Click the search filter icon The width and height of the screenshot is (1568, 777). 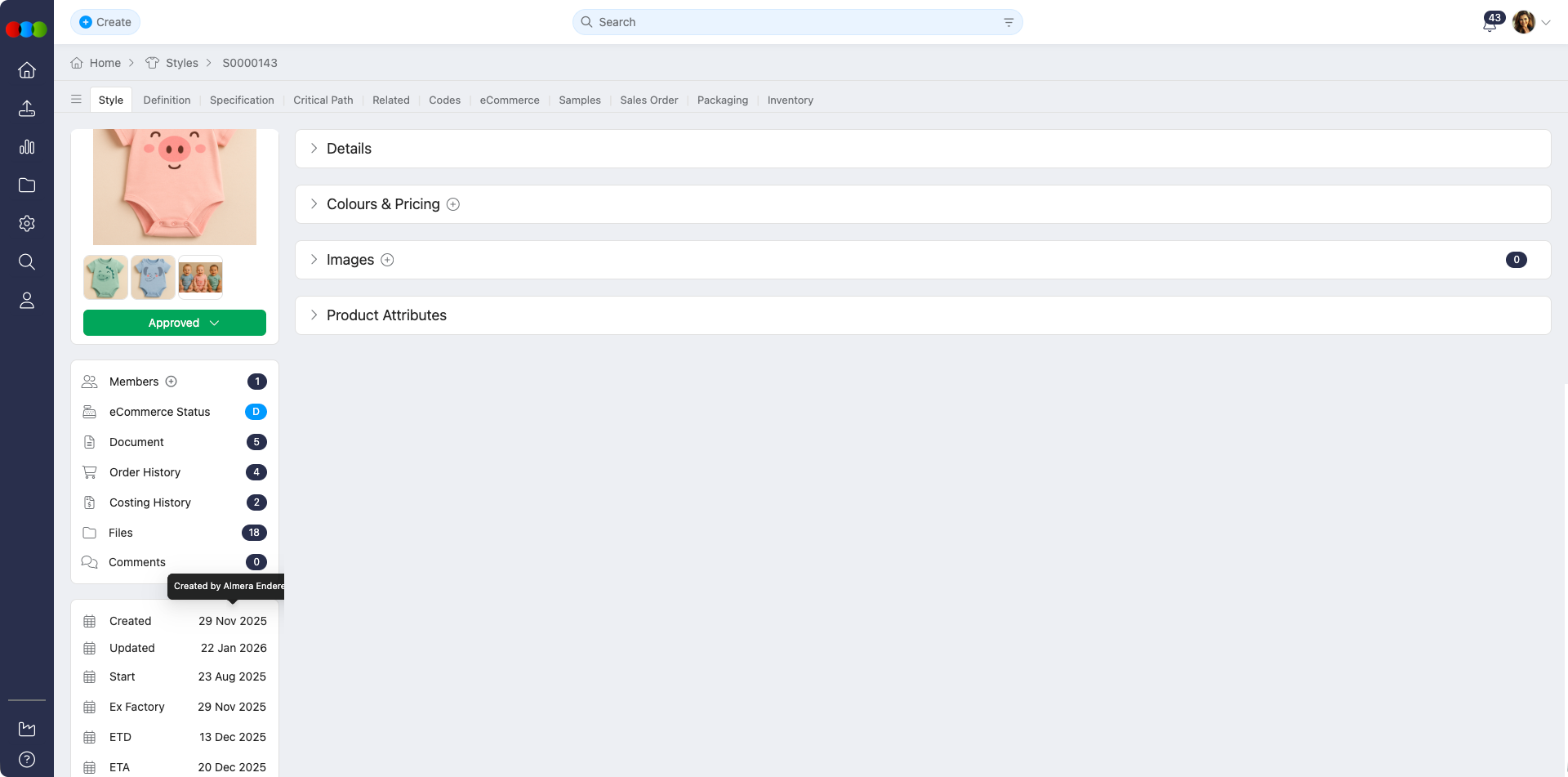pos(1009,23)
